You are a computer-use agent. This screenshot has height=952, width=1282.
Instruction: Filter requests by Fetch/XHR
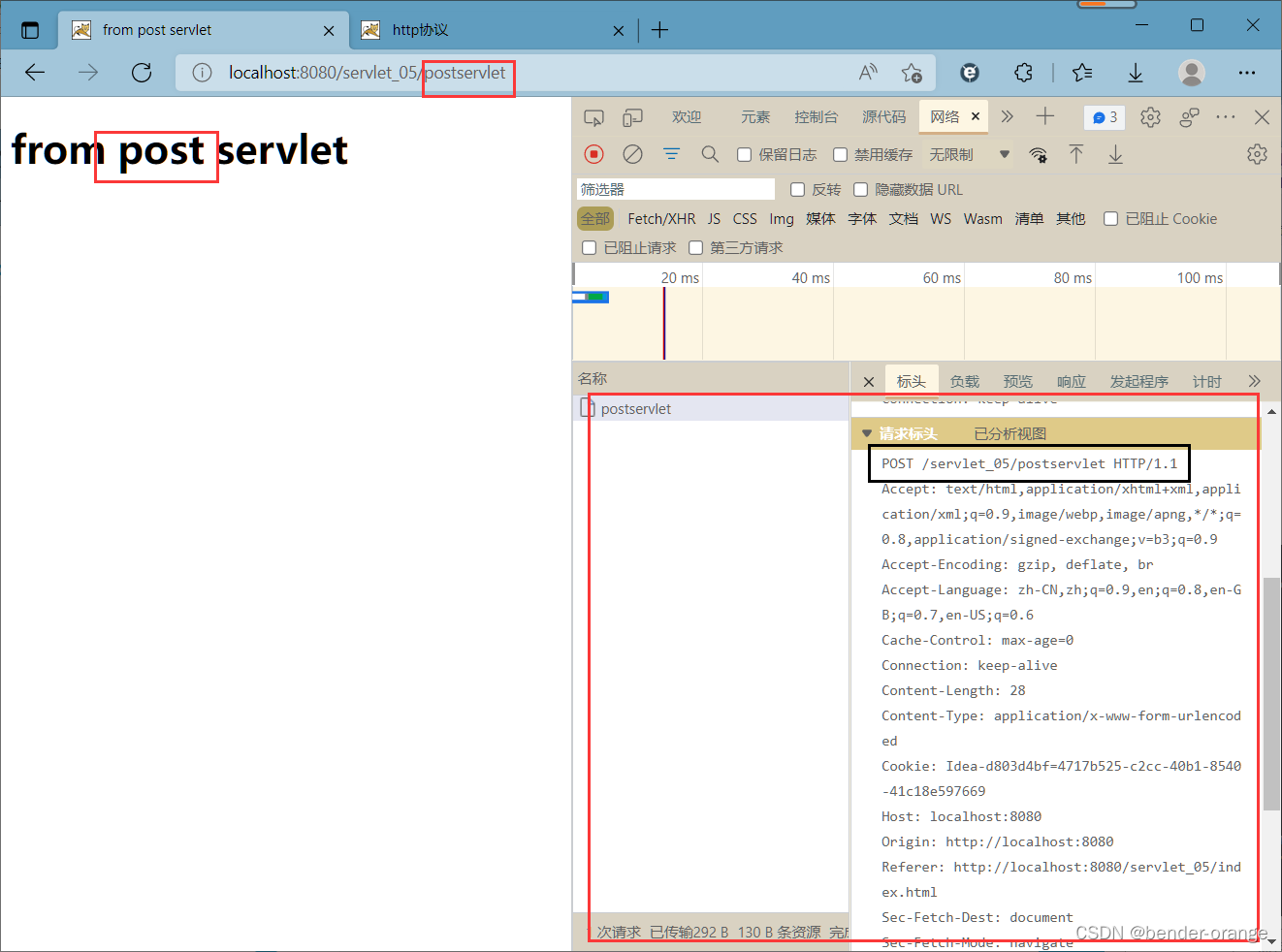tap(661, 219)
